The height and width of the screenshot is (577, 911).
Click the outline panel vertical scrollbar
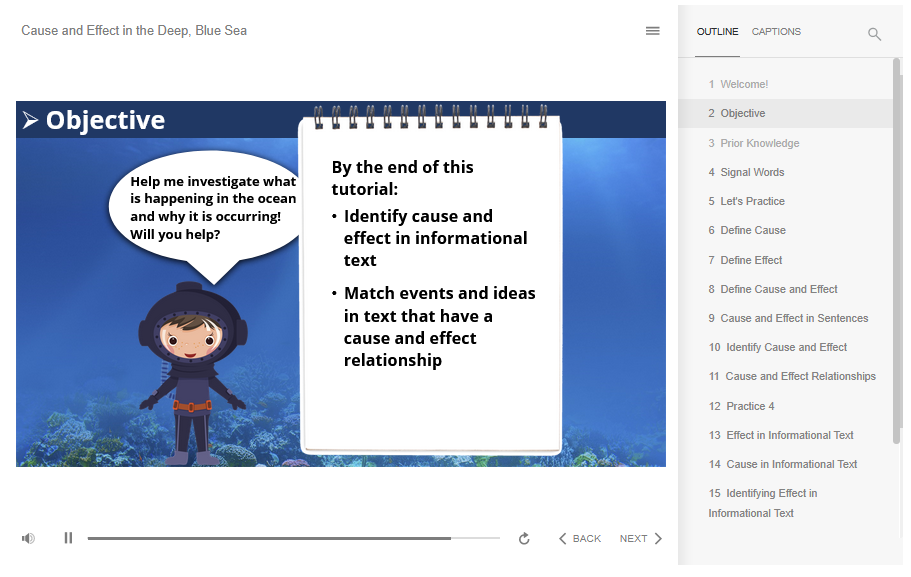coord(896,251)
